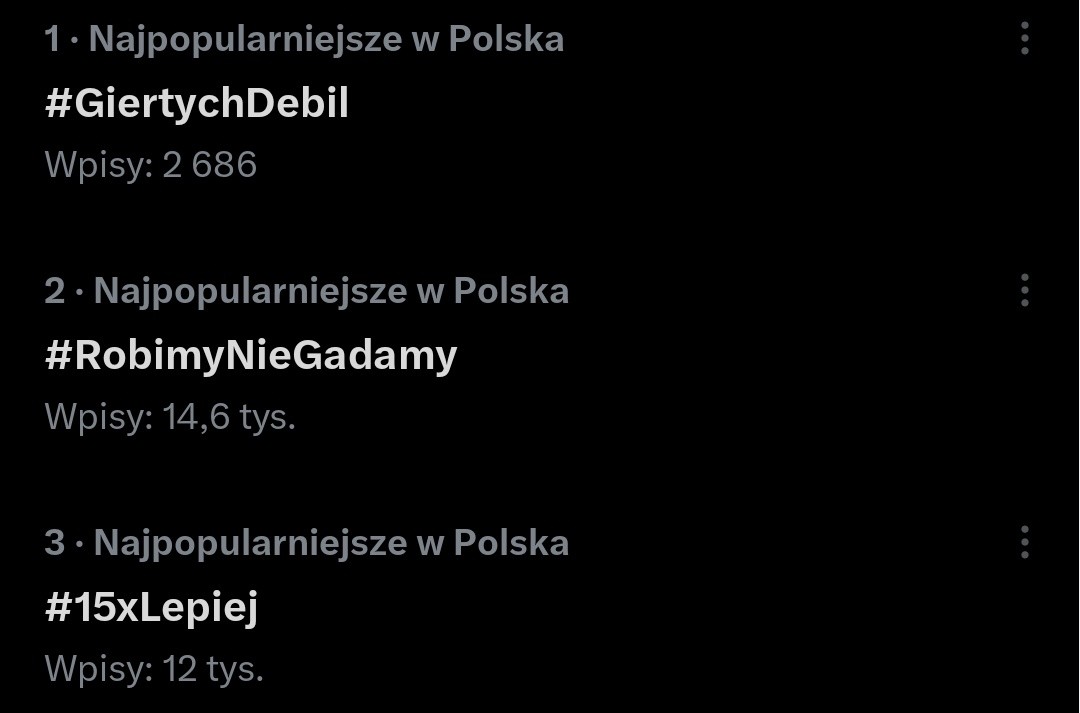Tap the word 'Polska' in the top trend header
Image resolution: width=1080 pixels, height=713 pixels.
(x=506, y=39)
